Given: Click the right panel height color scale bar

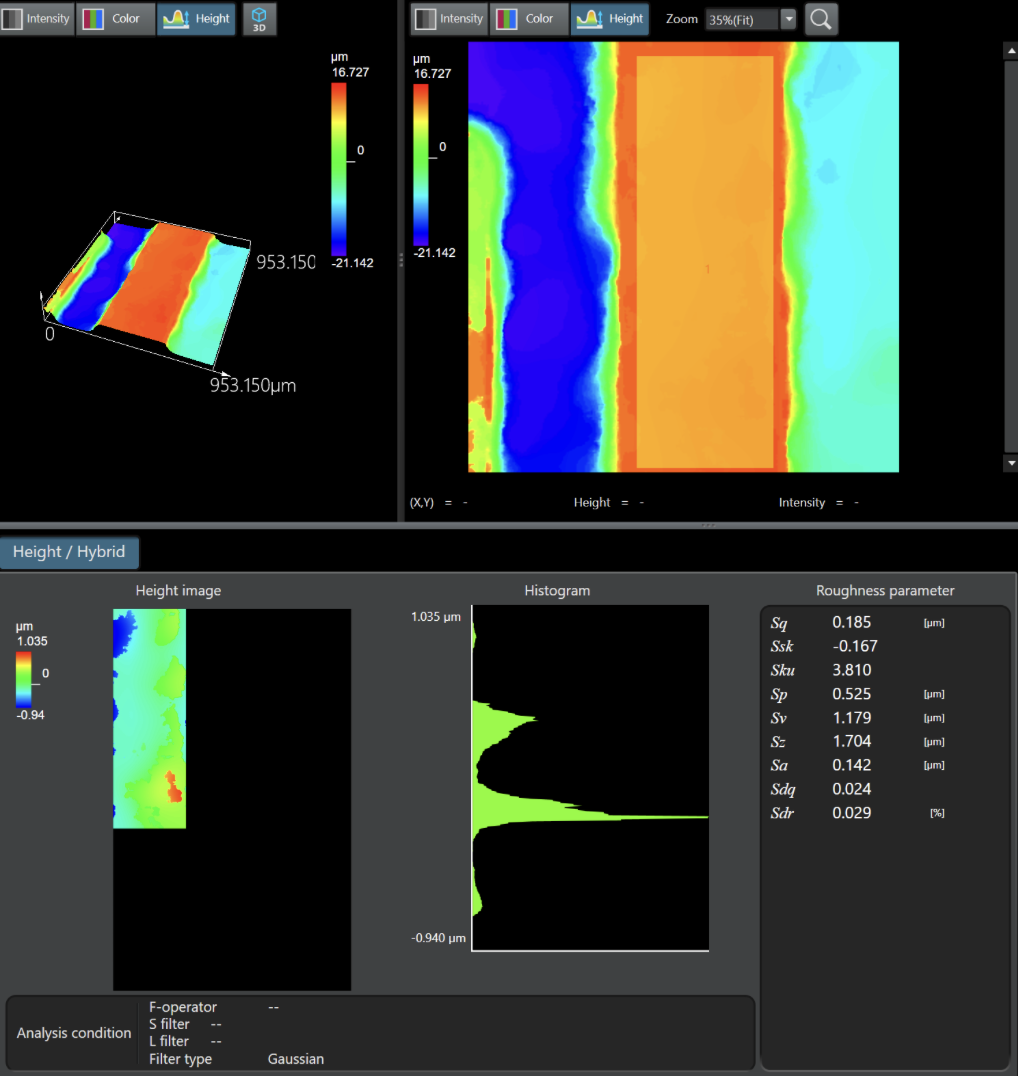Looking at the screenshot, I should [420, 165].
